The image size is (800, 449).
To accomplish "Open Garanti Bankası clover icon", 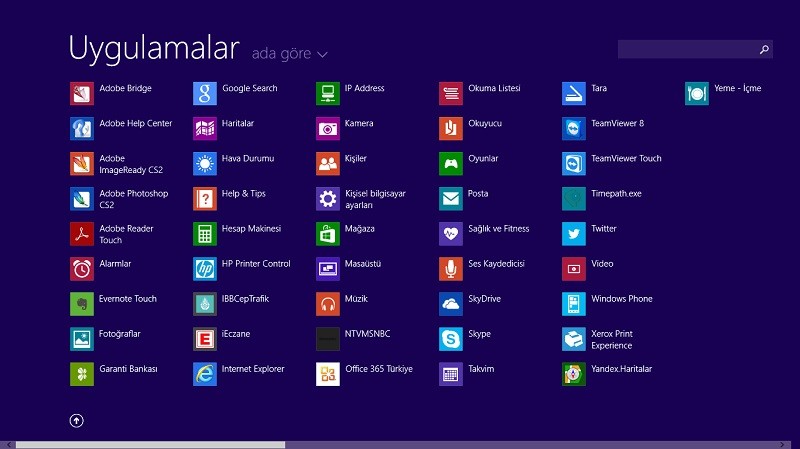I will [x=82, y=374].
